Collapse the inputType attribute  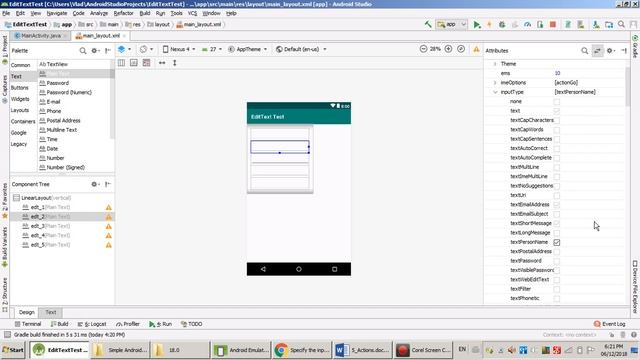pyautogui.click(x=495, y=92)
